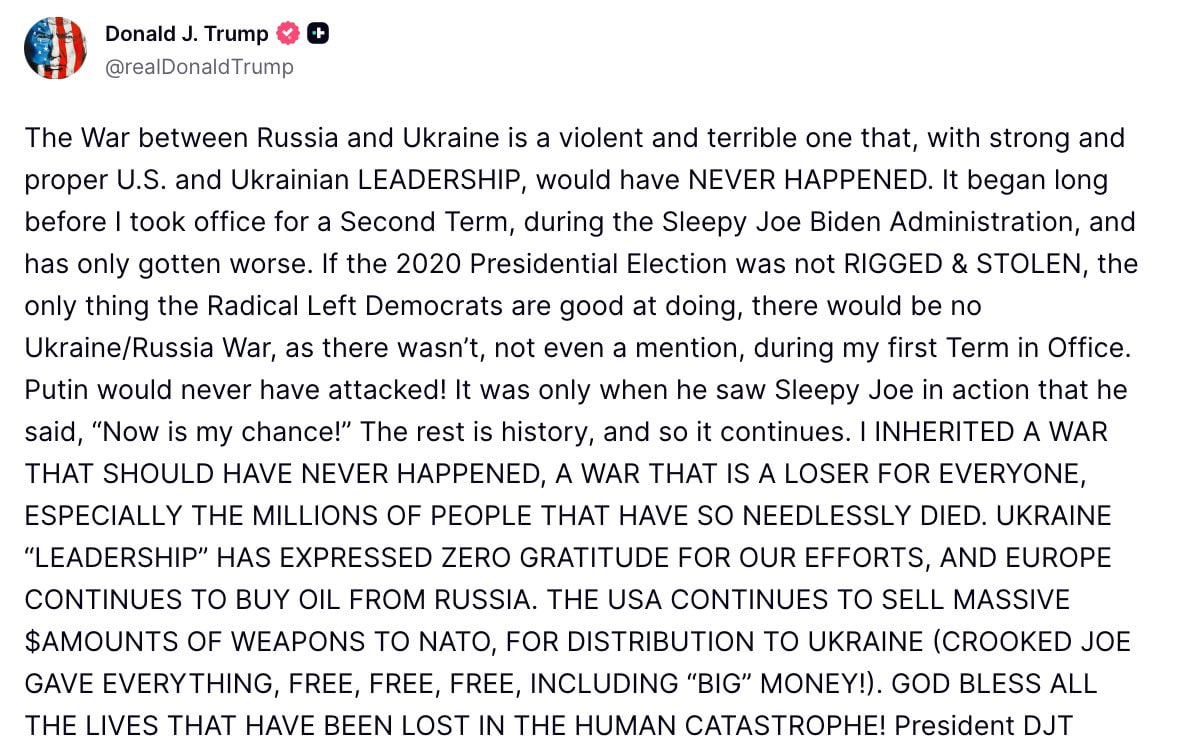The height and width of the screenshot is (747, 1179).
Task: Open the Donald J. Trump display name
Action: click(x=186, y=34)
